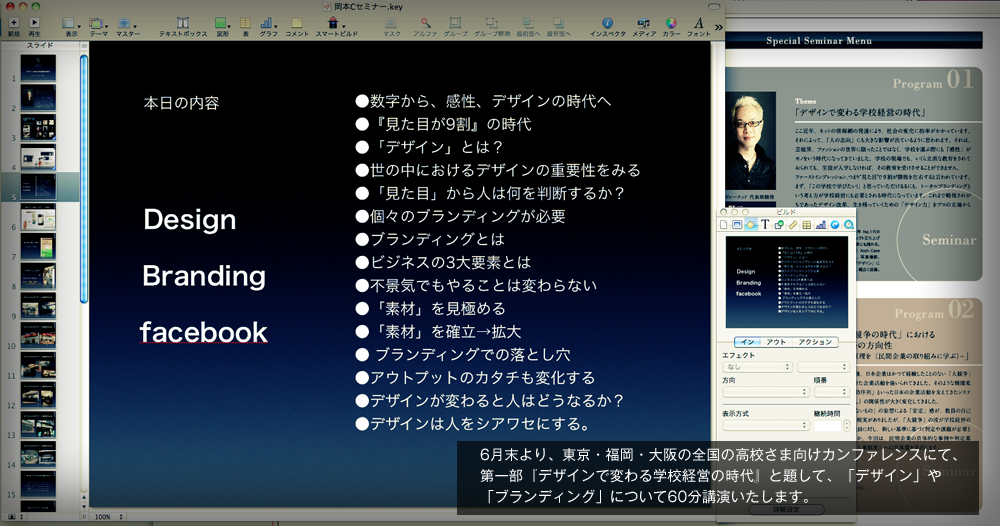1000x526 pixels.
Task: Insert a 表 table from toolbar
Action: (246, 26)
